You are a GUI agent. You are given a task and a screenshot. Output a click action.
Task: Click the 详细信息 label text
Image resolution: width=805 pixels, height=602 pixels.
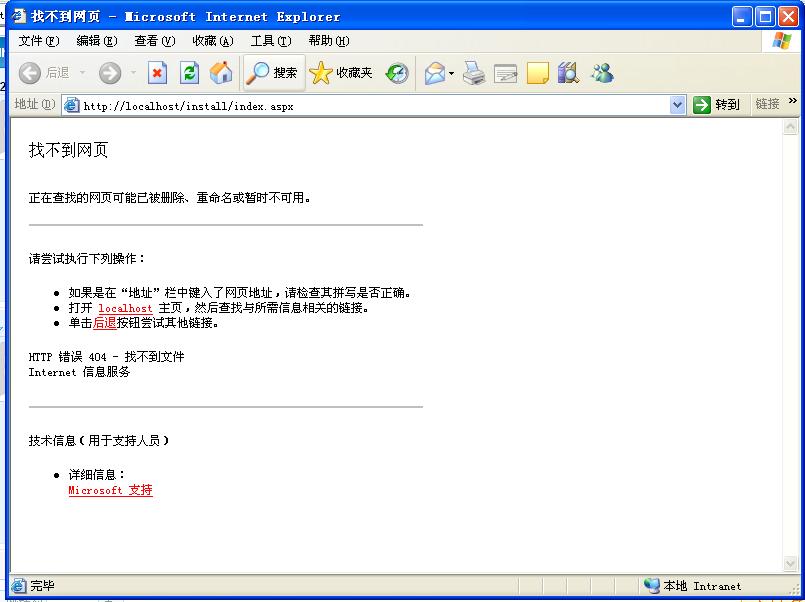[x=97, y=475]
